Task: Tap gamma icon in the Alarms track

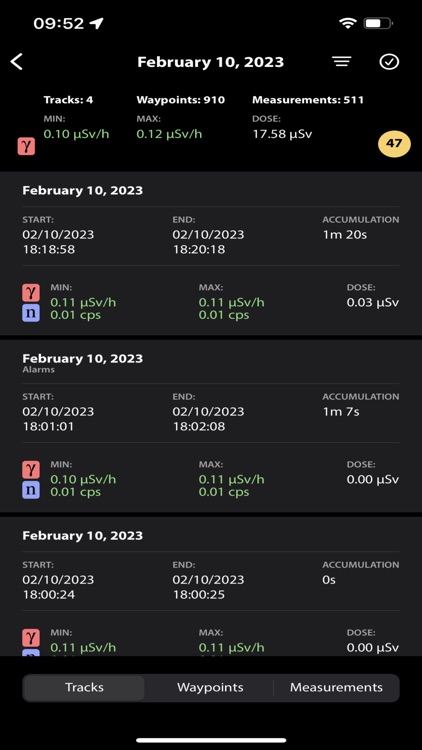Action: click(31, 470)
